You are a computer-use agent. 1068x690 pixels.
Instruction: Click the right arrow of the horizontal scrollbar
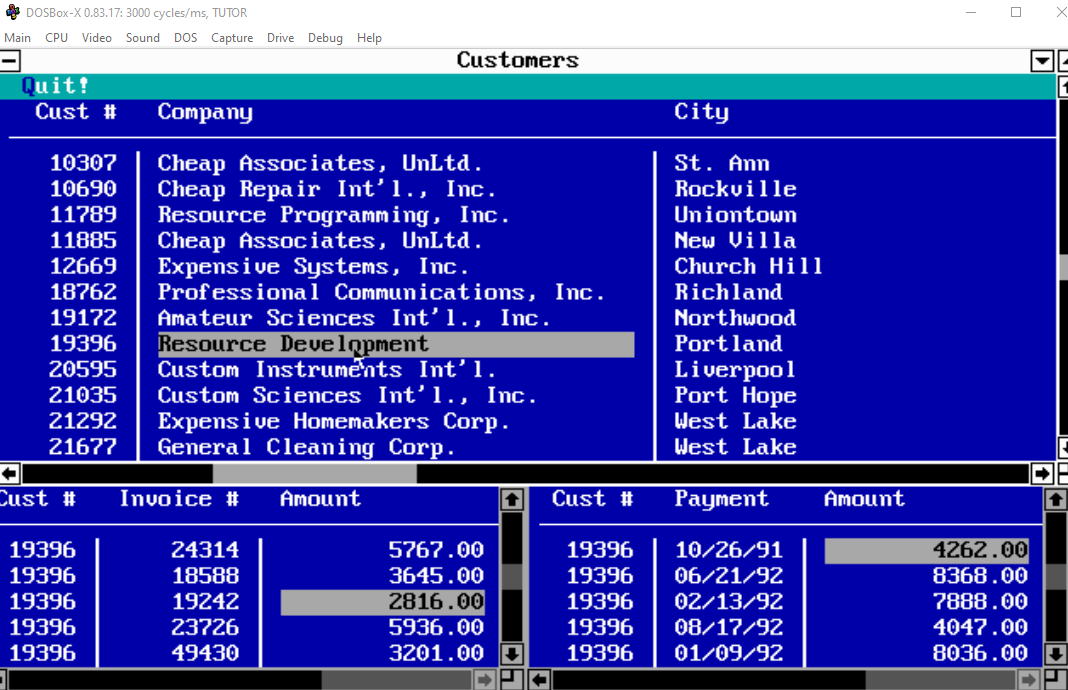(x=1041, y=473)
